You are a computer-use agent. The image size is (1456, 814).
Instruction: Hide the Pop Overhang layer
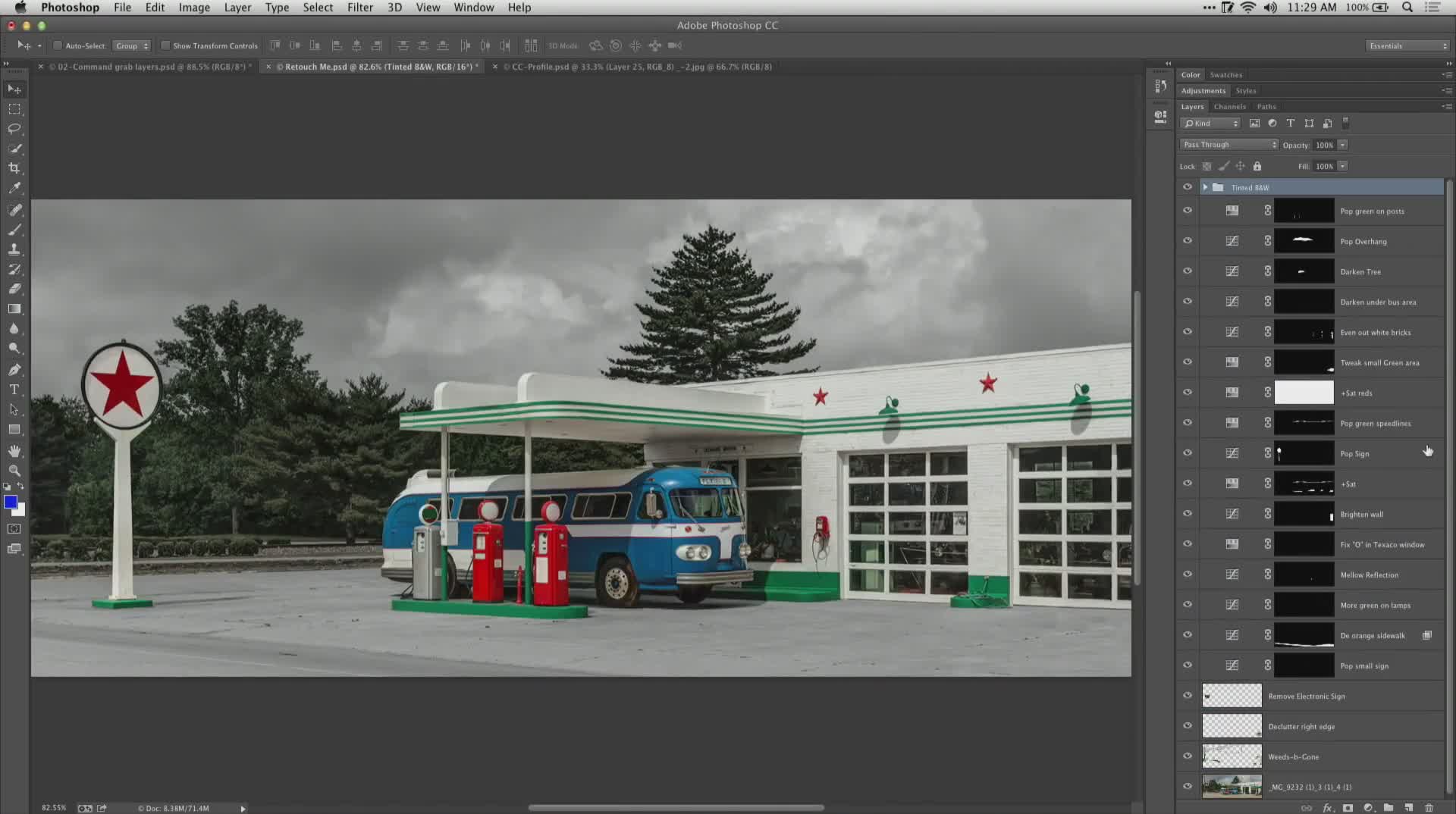pyautogui.click(x=1188, y=241)
